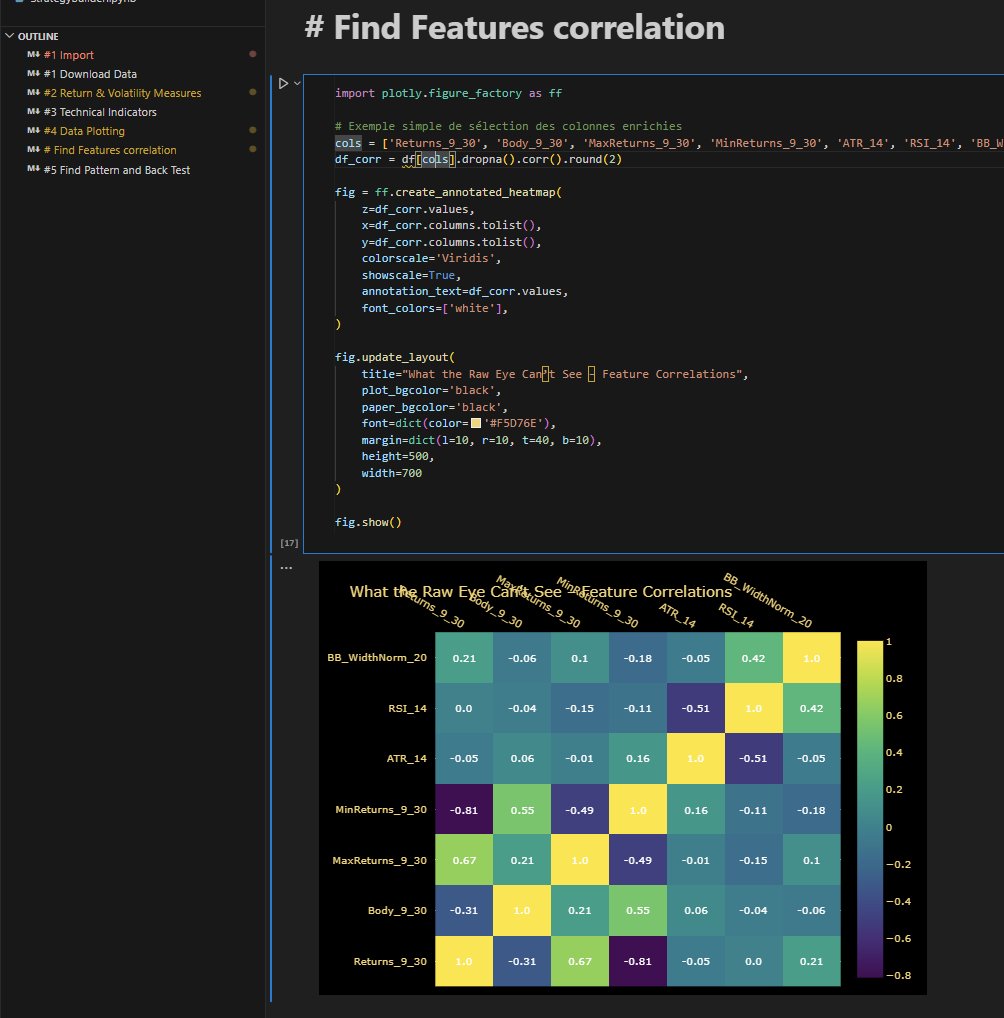Open the #F5D76E color picker swatch in code

pos(475,423)
